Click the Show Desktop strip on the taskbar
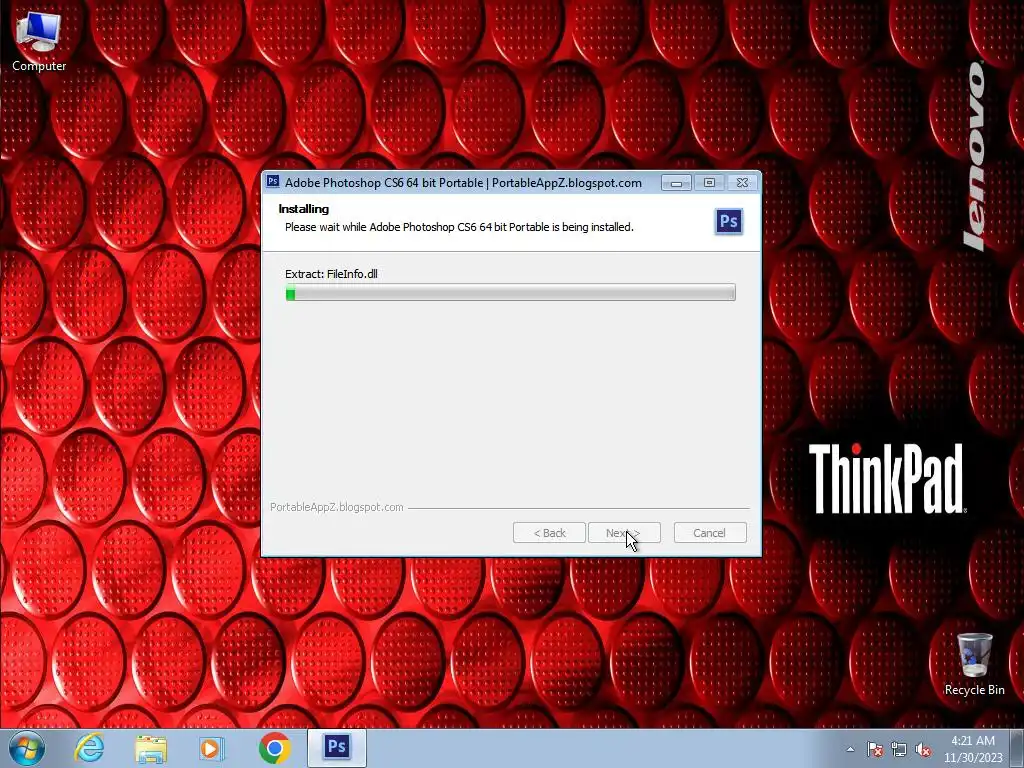Screen dimensions: 1024x768 pos(1016,748)
